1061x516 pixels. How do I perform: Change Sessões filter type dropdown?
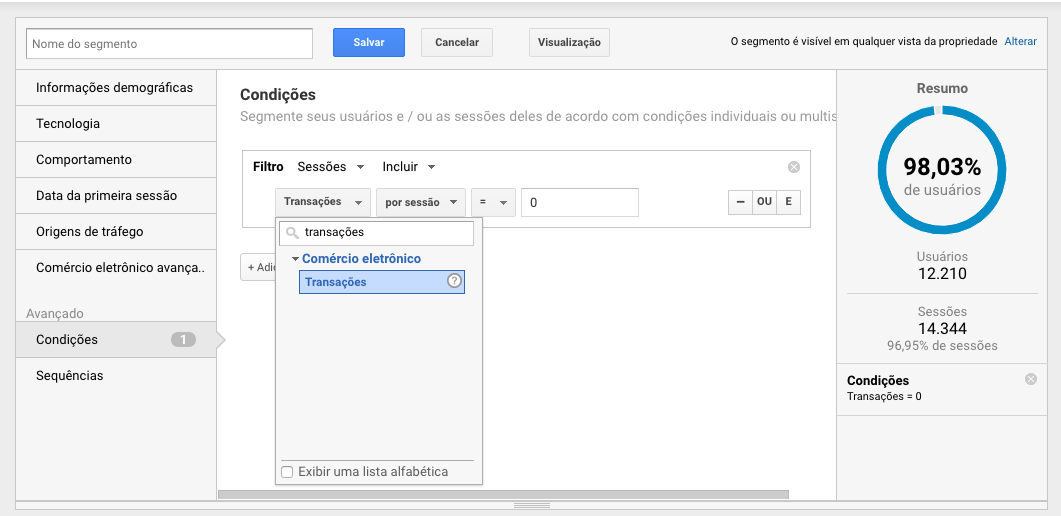pos(331,167)
